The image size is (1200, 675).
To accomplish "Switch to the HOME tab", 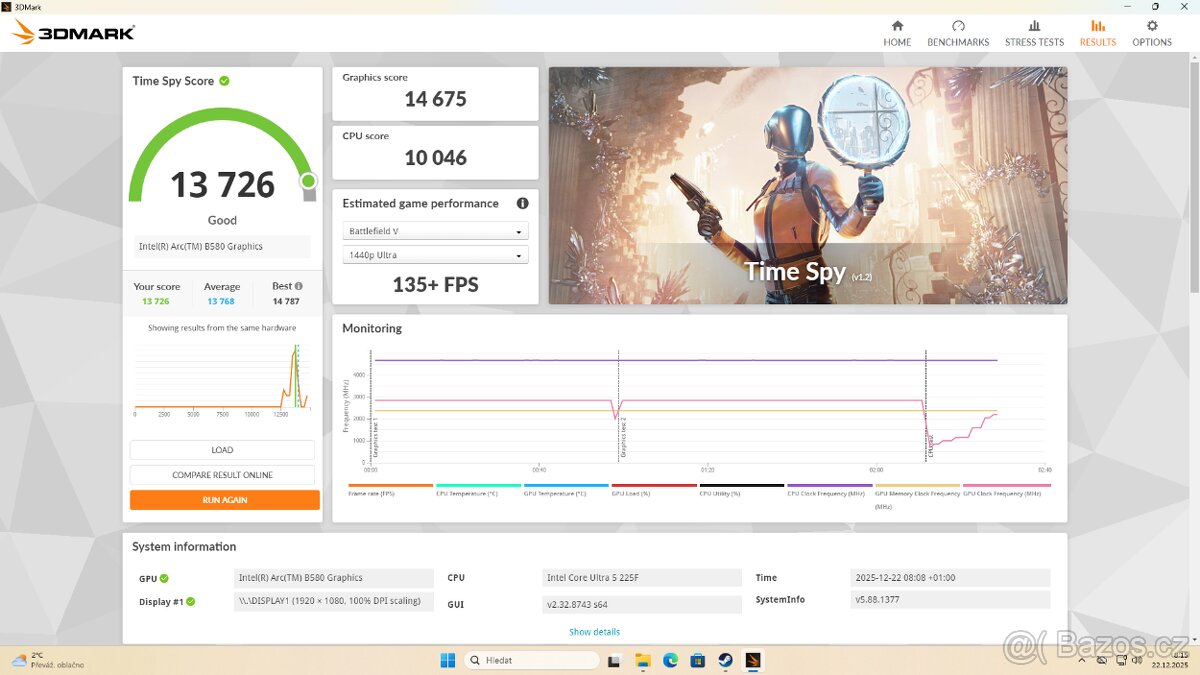I will click(x=897, y=34).
